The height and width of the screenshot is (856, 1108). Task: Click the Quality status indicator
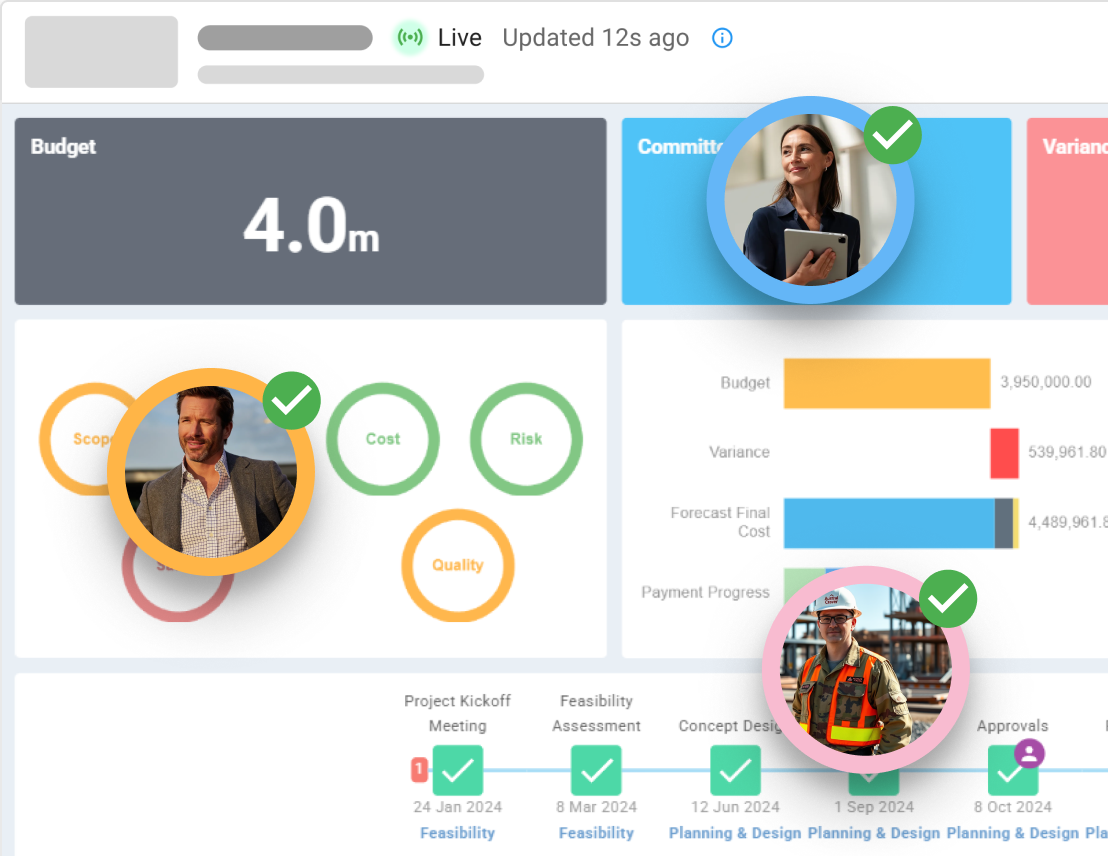point(458,565)
